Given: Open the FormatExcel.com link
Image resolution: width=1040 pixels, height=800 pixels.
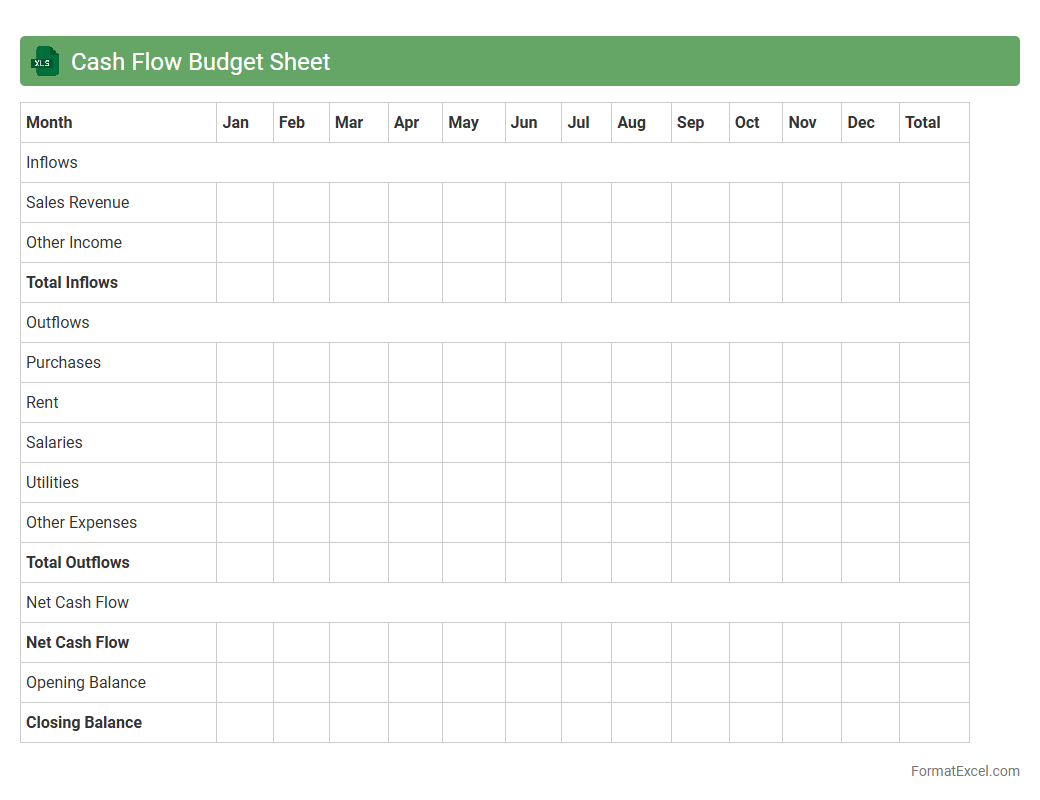Looking at the screenshot, I should [964, 771].
